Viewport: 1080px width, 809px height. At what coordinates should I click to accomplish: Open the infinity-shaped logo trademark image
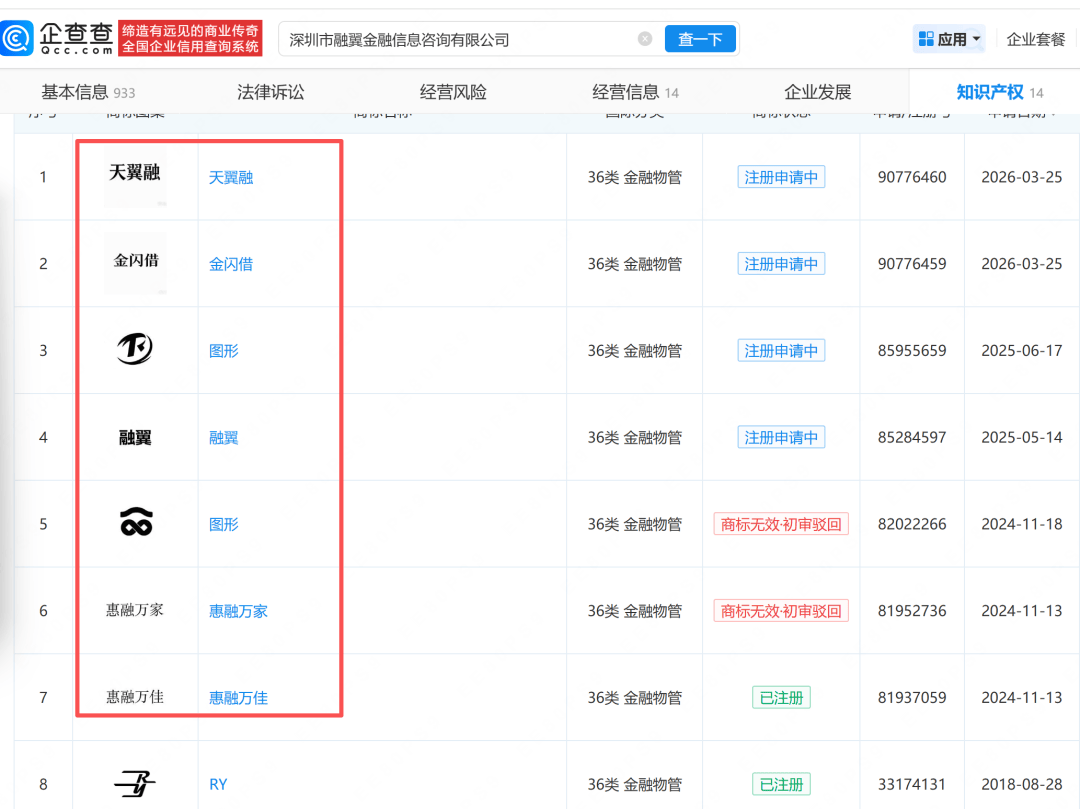pyautogui.click(x=136, y=522)
